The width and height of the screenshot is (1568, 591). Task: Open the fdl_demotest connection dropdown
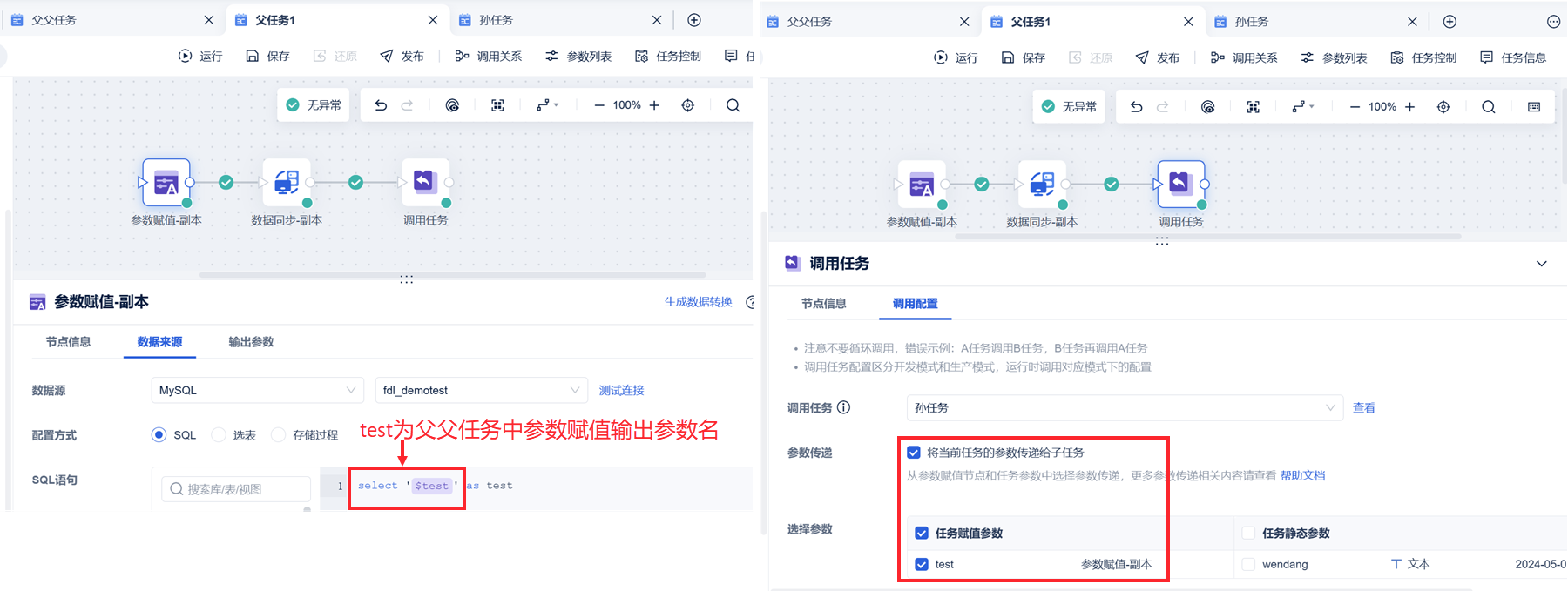pos(481,390)
